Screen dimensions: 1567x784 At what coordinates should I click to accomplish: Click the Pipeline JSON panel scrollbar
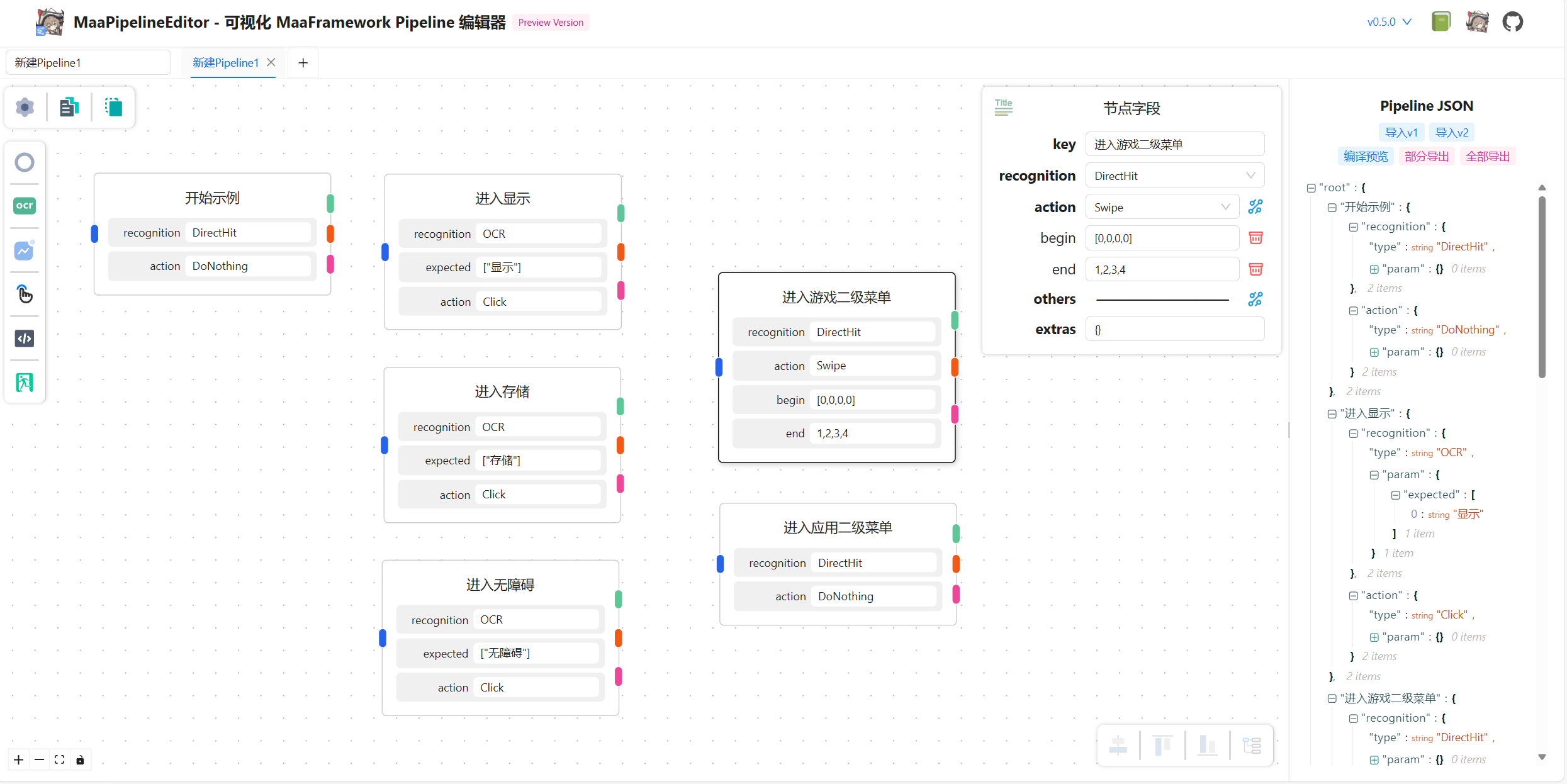pyautogui.click(x=1541, y=287)
